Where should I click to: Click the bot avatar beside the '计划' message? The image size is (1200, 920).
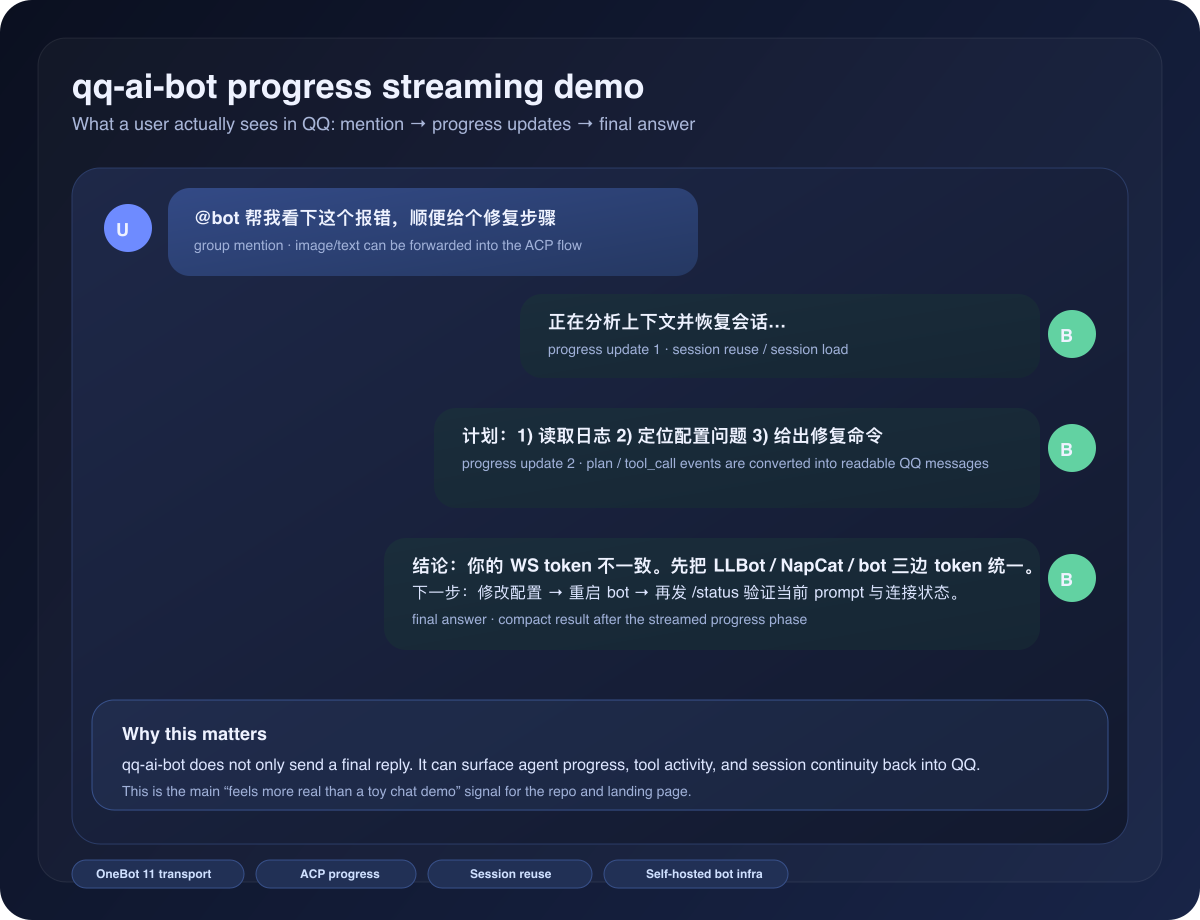click(x=1072, y=448)
